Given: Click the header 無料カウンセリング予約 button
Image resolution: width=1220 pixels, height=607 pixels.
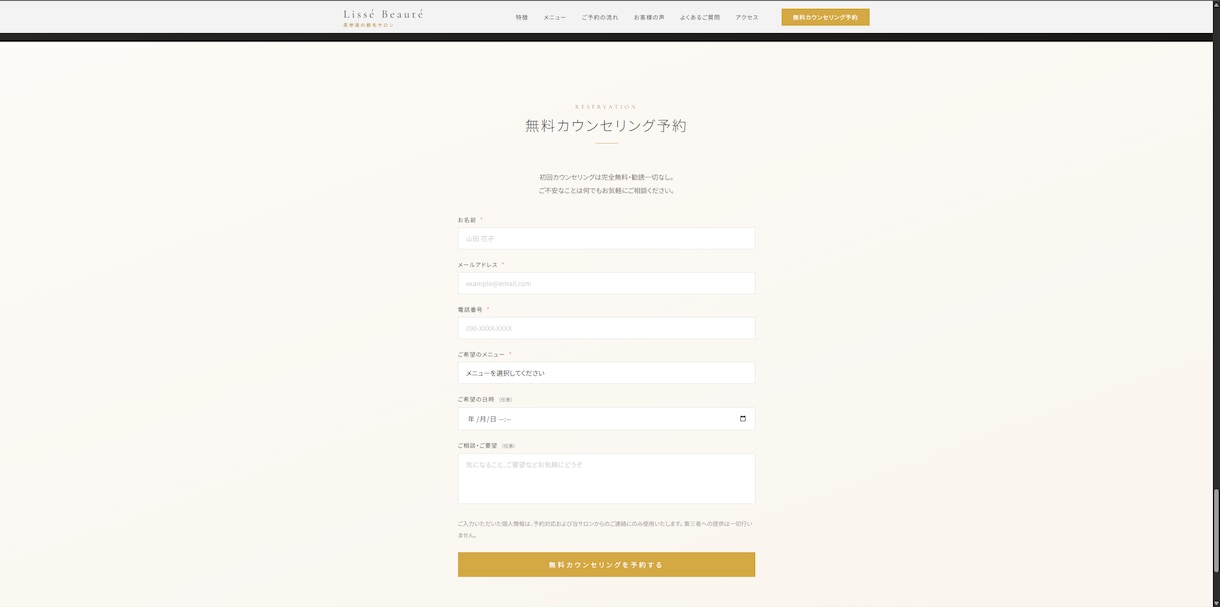Looking at the screenshot, I should pos(825,17).
